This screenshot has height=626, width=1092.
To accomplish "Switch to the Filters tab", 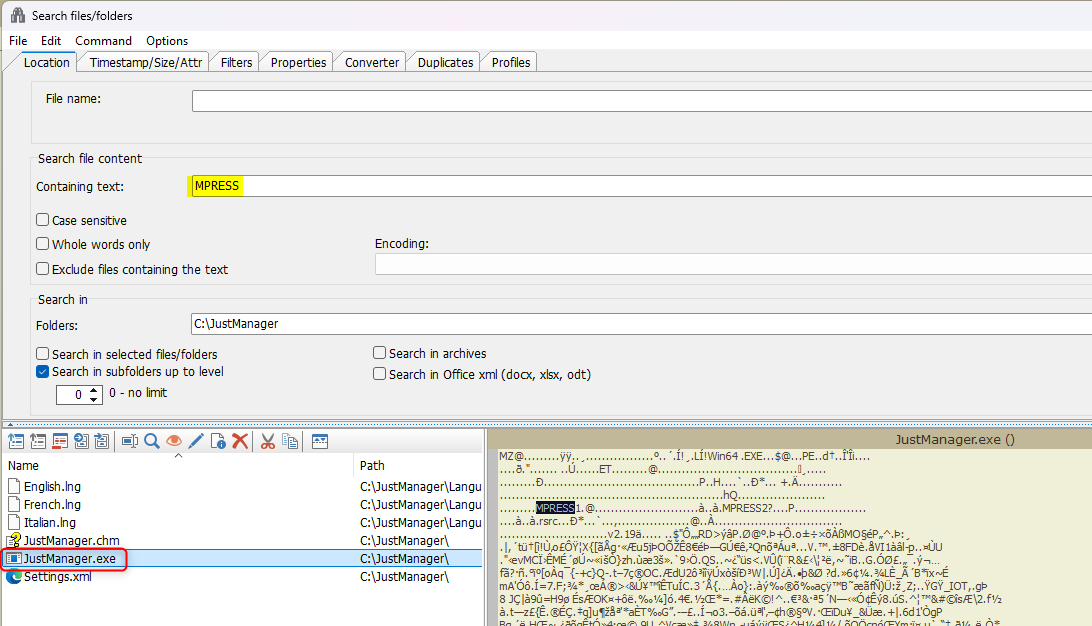I will tap(236, 62).
